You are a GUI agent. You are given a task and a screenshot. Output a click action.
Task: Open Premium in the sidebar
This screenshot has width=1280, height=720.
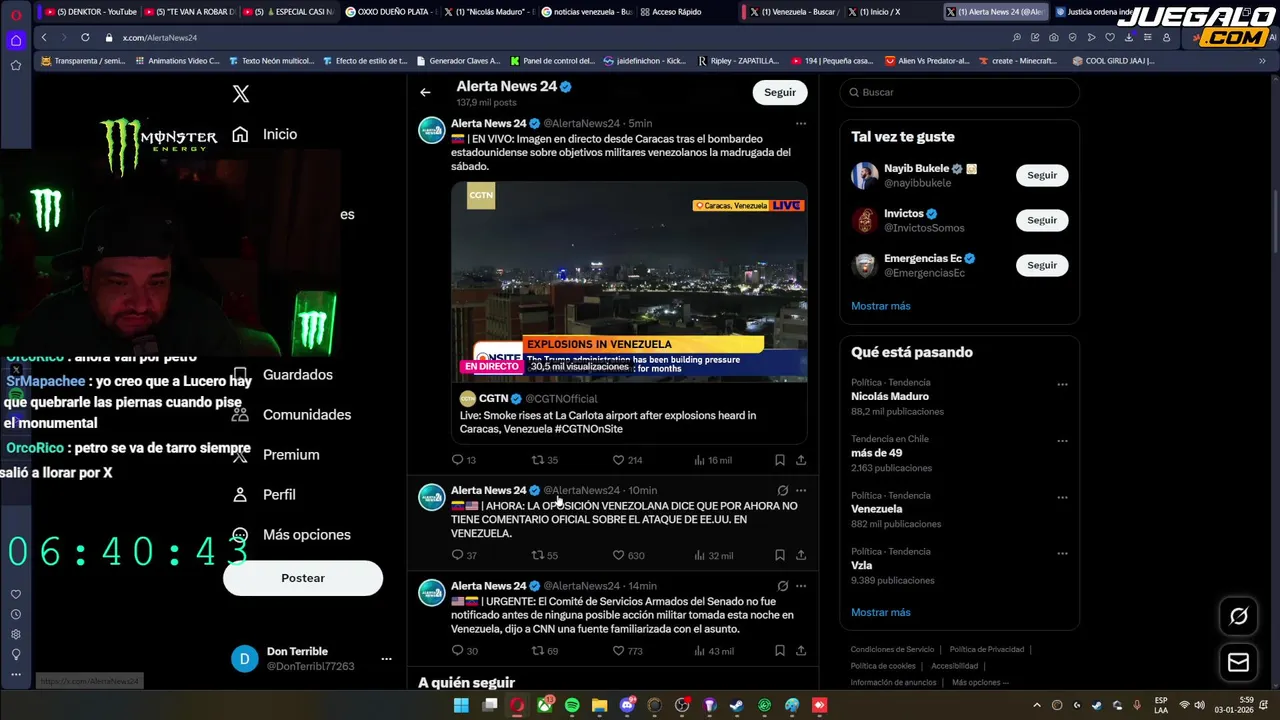pyautogui.click(x=291, y=455)
